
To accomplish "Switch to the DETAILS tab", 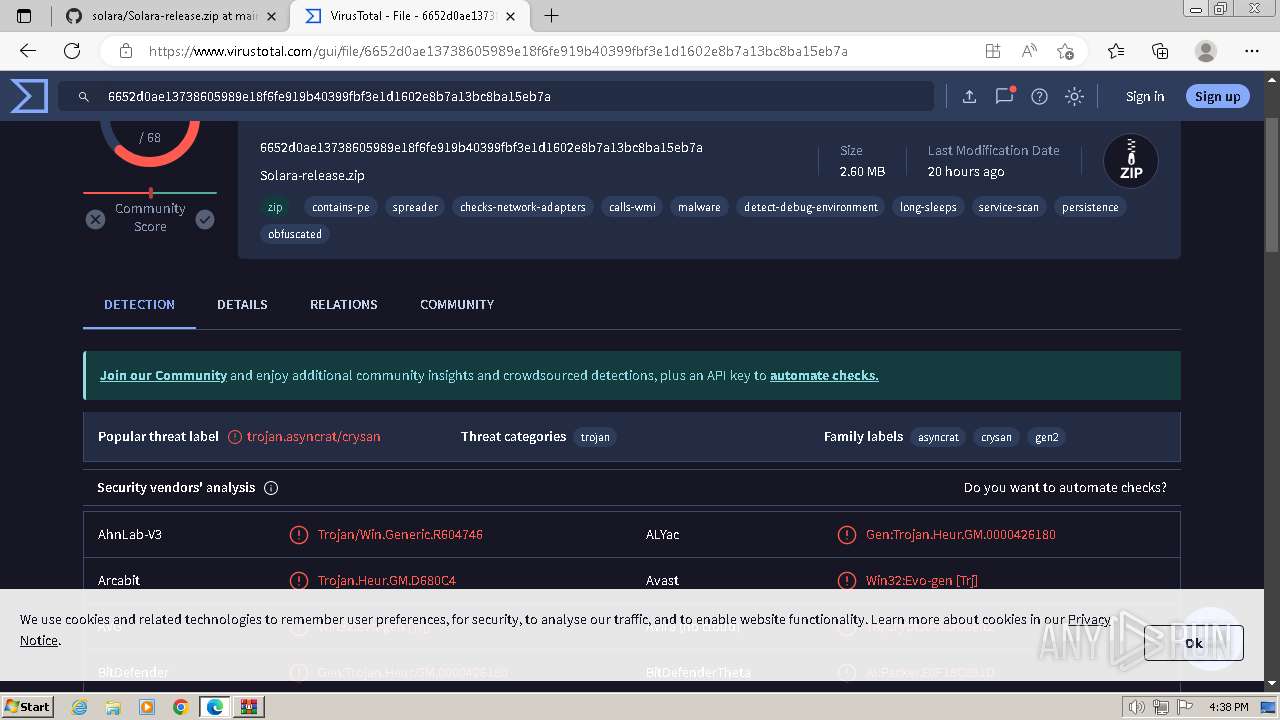I will [242, 304].
